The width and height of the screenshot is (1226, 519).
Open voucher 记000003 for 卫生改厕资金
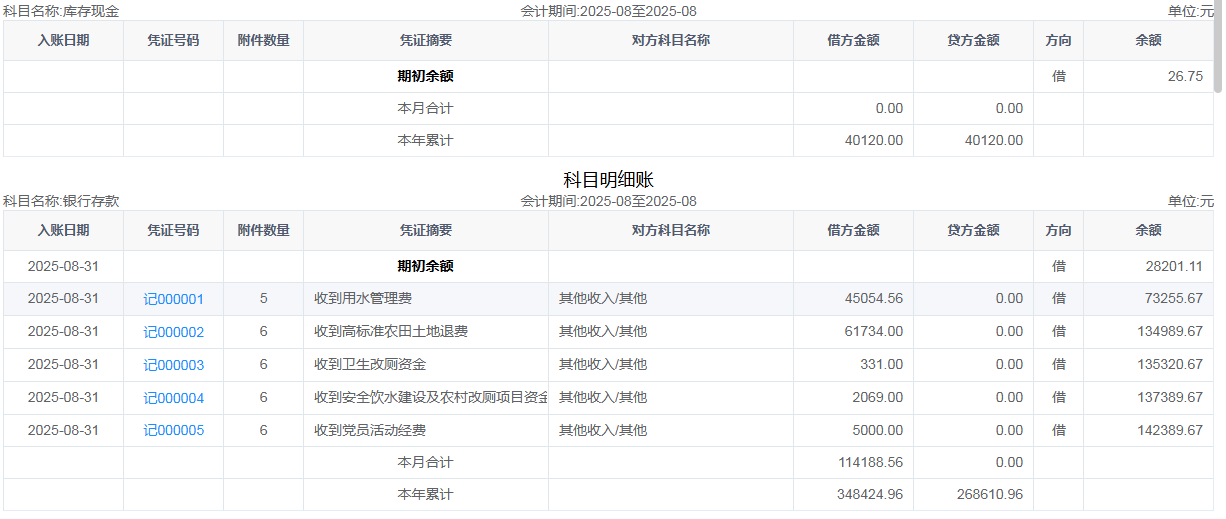173,365
